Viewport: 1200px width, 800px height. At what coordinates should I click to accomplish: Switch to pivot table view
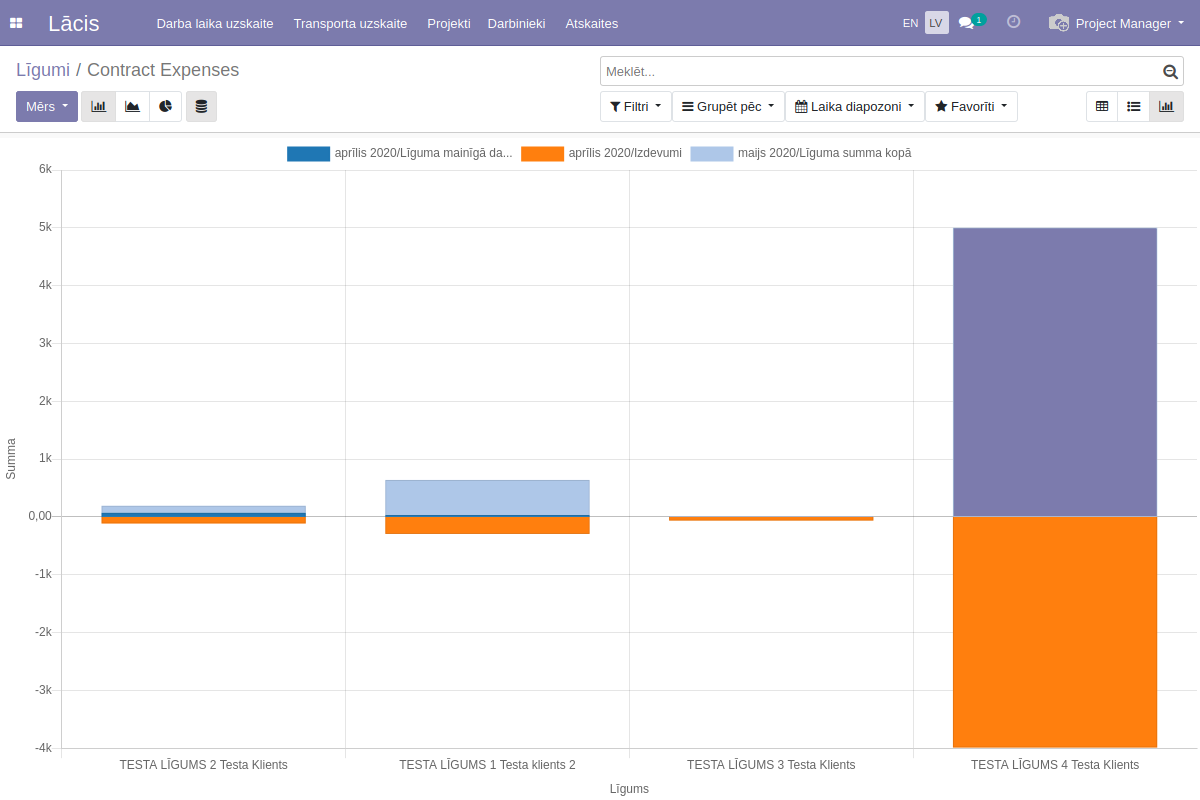click(x=1102, y=106)
